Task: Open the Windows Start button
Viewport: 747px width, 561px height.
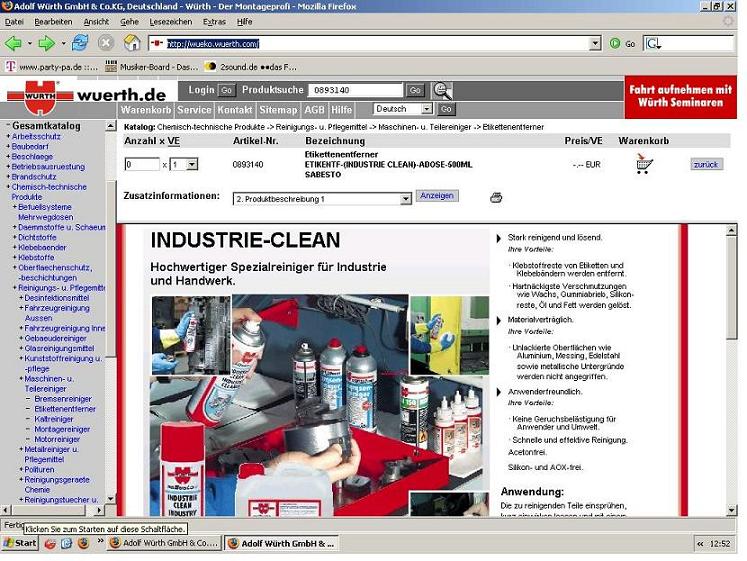Action: pyautogui.click(x=20, y=543)
